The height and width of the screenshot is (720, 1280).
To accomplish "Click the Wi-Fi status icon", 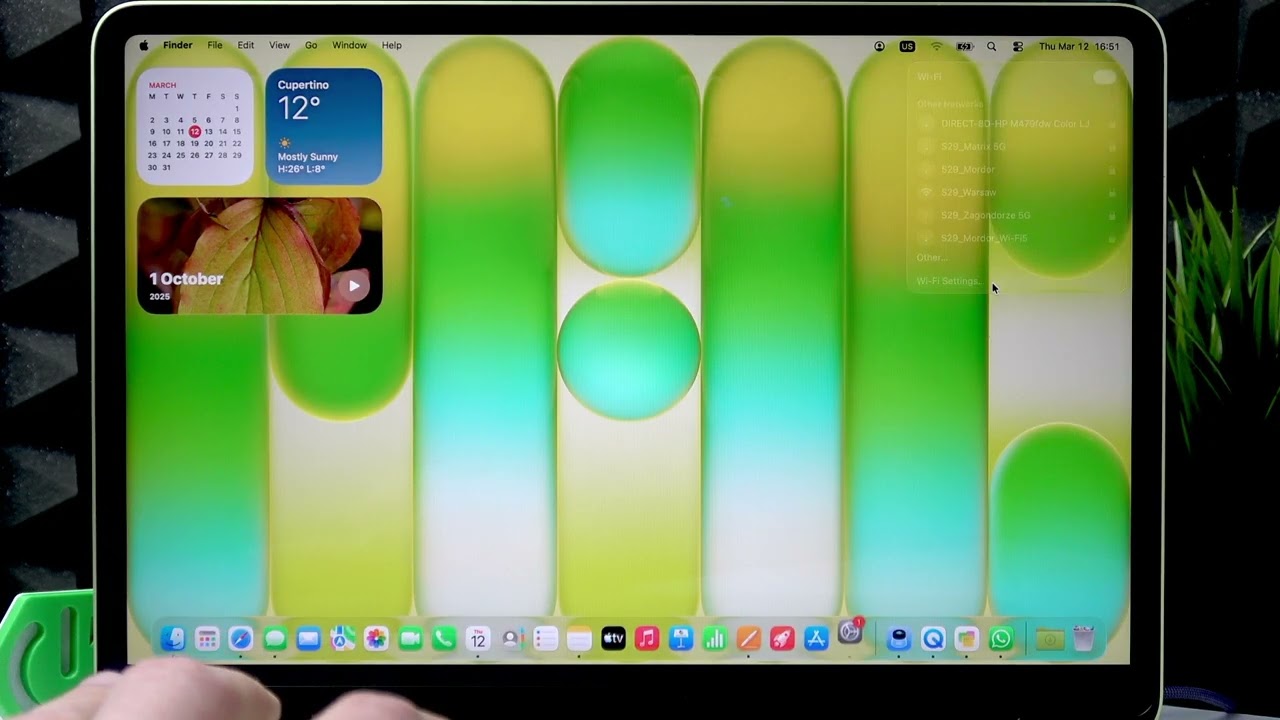I will click(937, 46).
